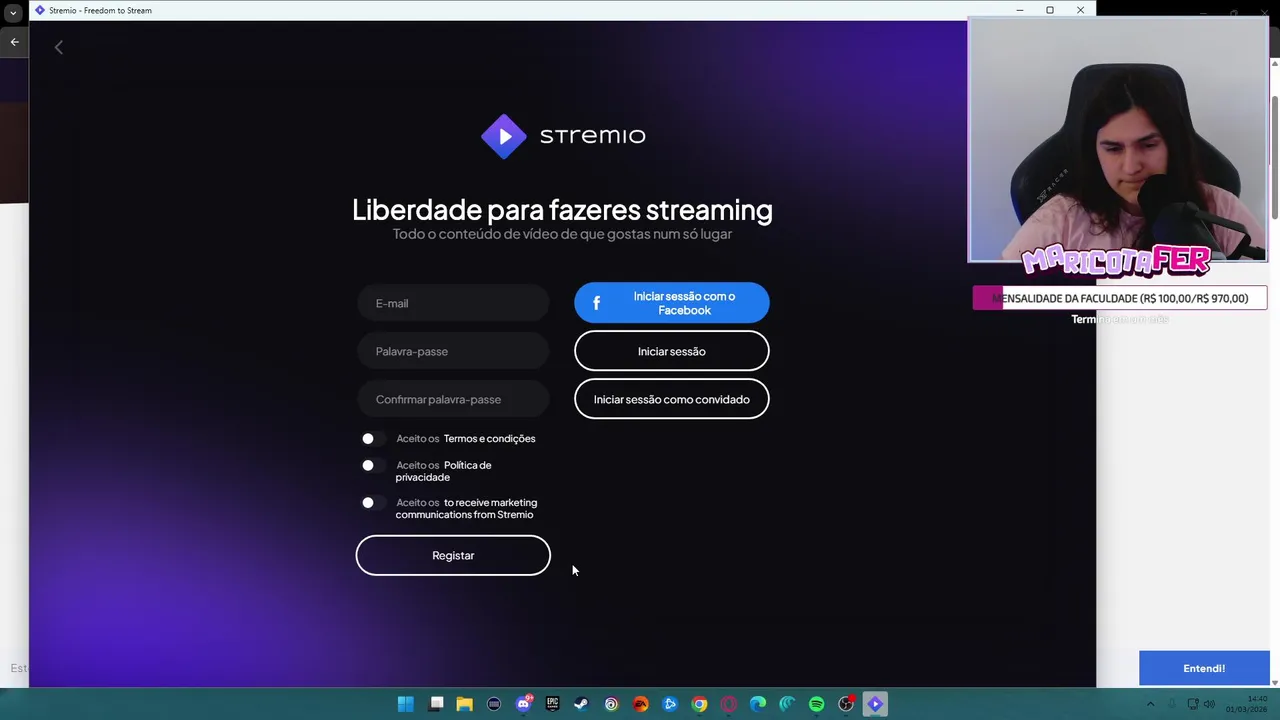This screenshot has height=720, width=1280.
Task: Open the top-left window dropdown chevron
Action: click(13, 13)
